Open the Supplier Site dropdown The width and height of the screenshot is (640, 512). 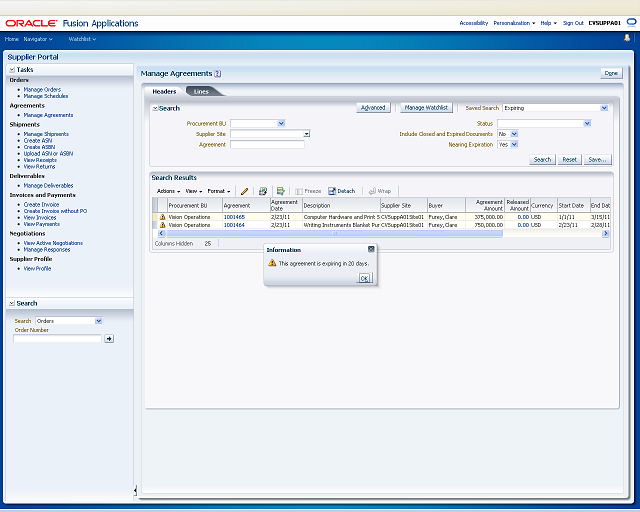[307, 134]
